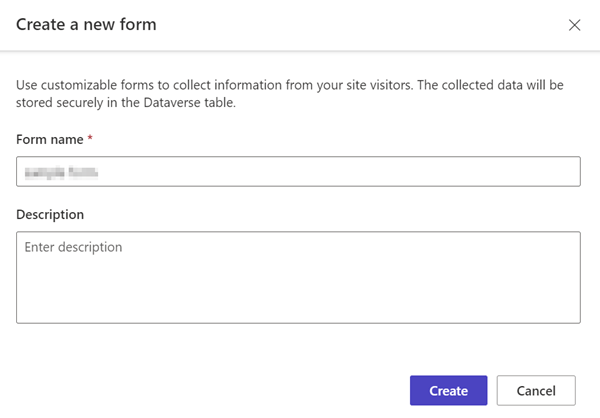The image size is (600, 418).
Task: Click the Create button
Action: pyautogui.click(x=448, y=390)
